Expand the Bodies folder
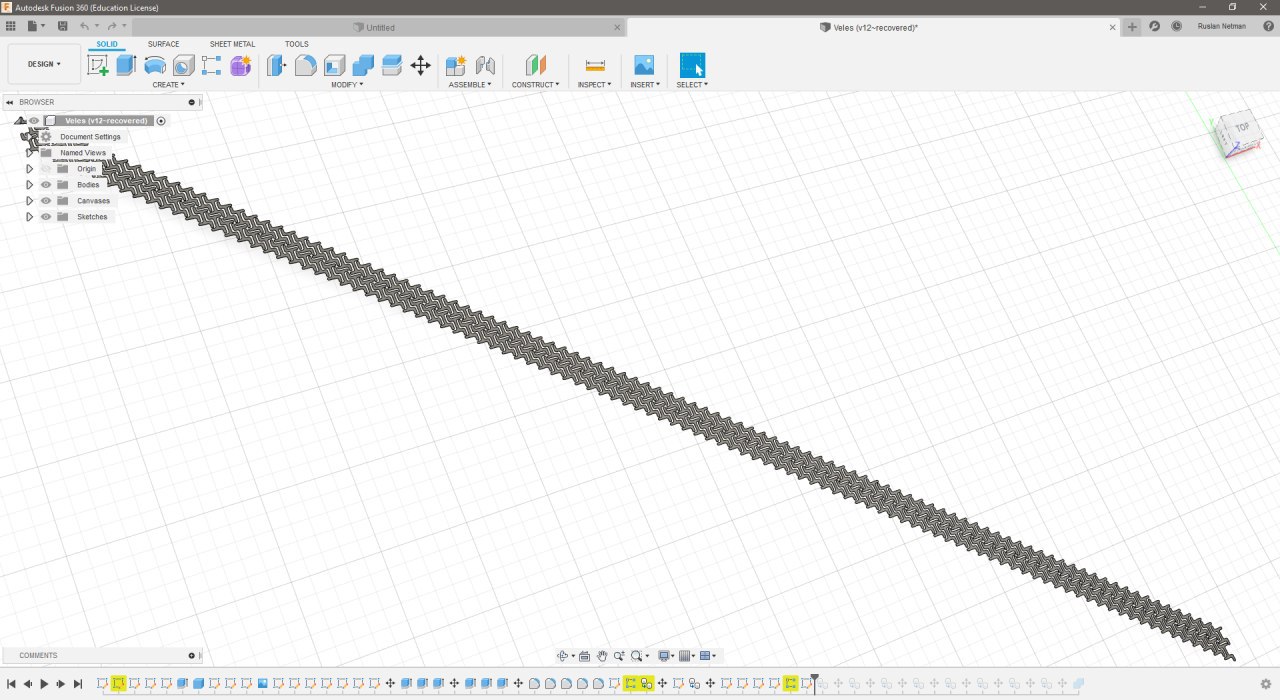The width and height of the screenshot is (1280, 700). coord(30,185)
